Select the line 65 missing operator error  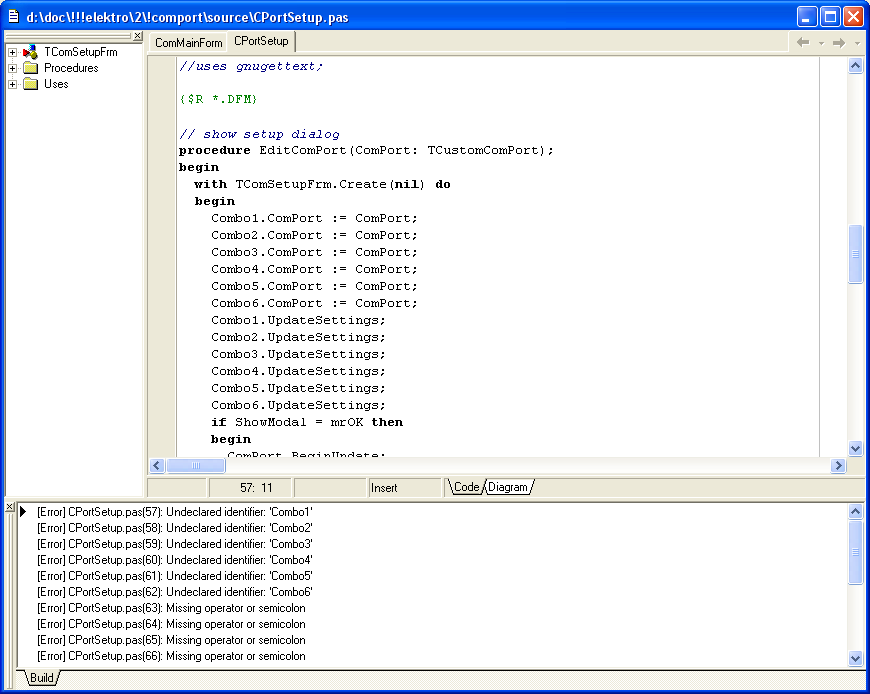[x=171, y=641]
